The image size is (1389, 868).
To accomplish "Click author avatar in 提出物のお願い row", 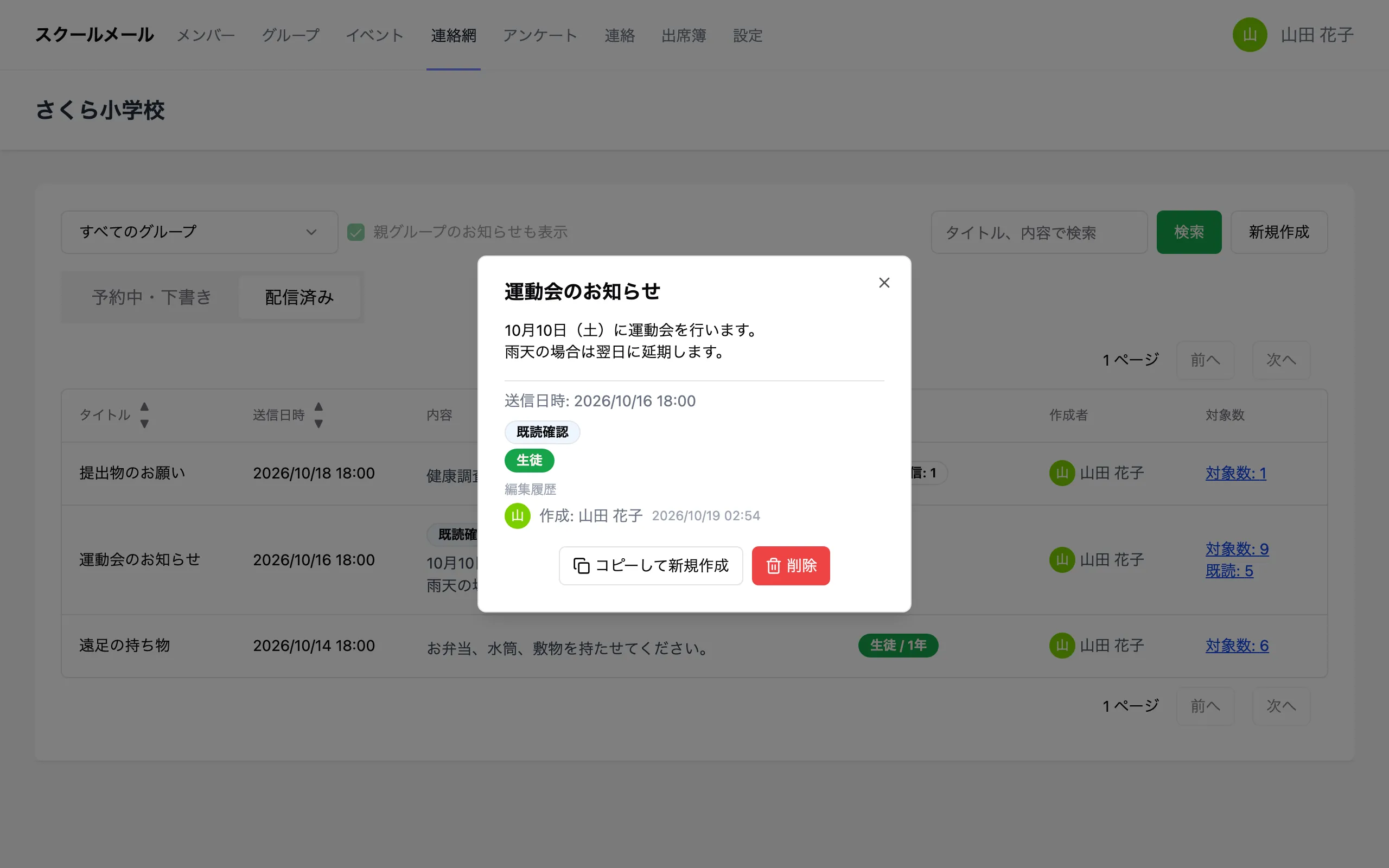I will 1062,473.
